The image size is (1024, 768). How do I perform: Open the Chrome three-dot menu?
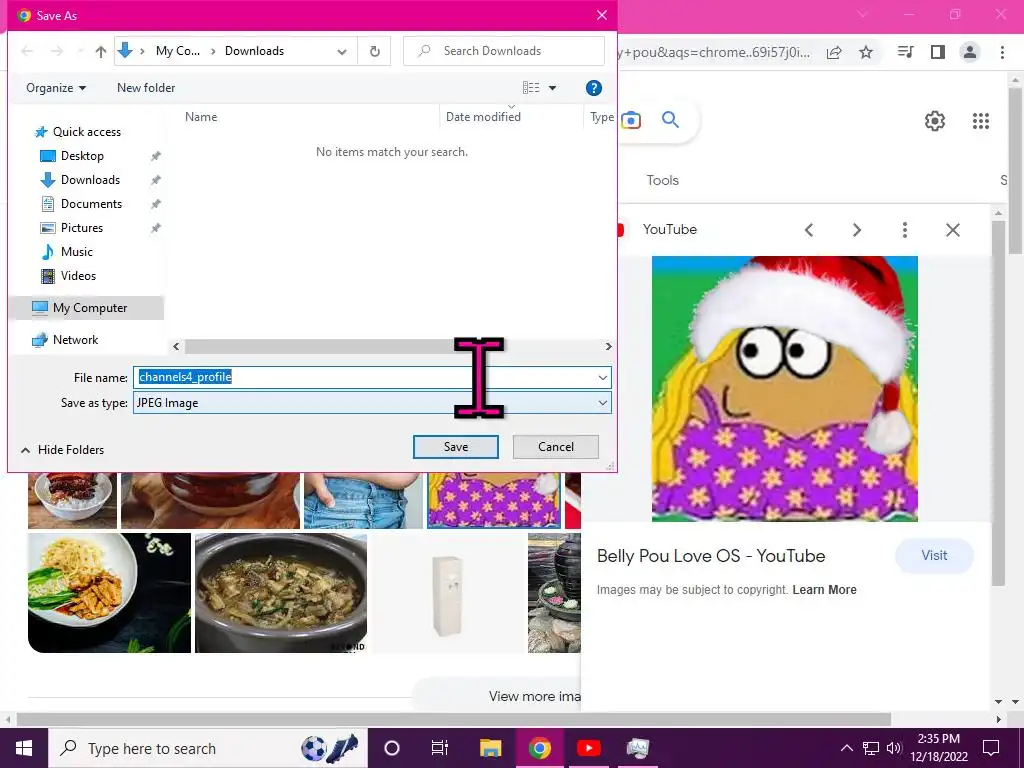click(1002, 52)
